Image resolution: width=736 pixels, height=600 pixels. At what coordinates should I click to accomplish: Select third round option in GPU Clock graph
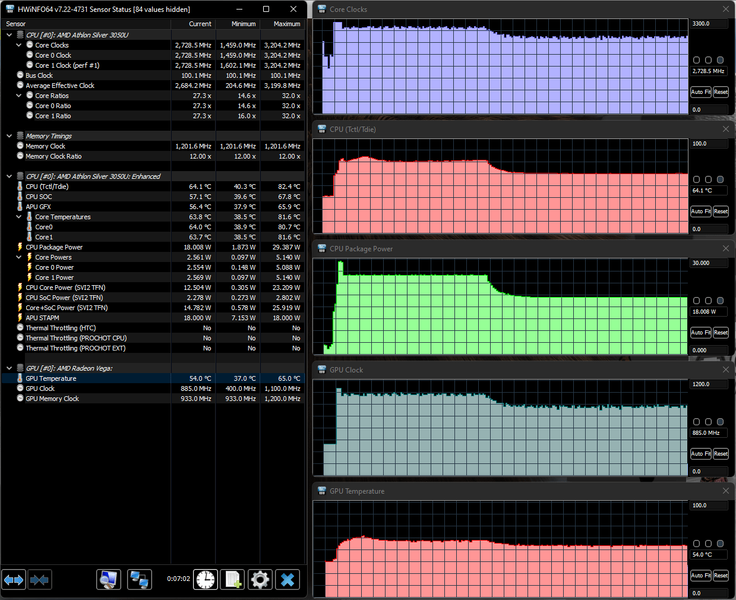(x=720, y=422)
